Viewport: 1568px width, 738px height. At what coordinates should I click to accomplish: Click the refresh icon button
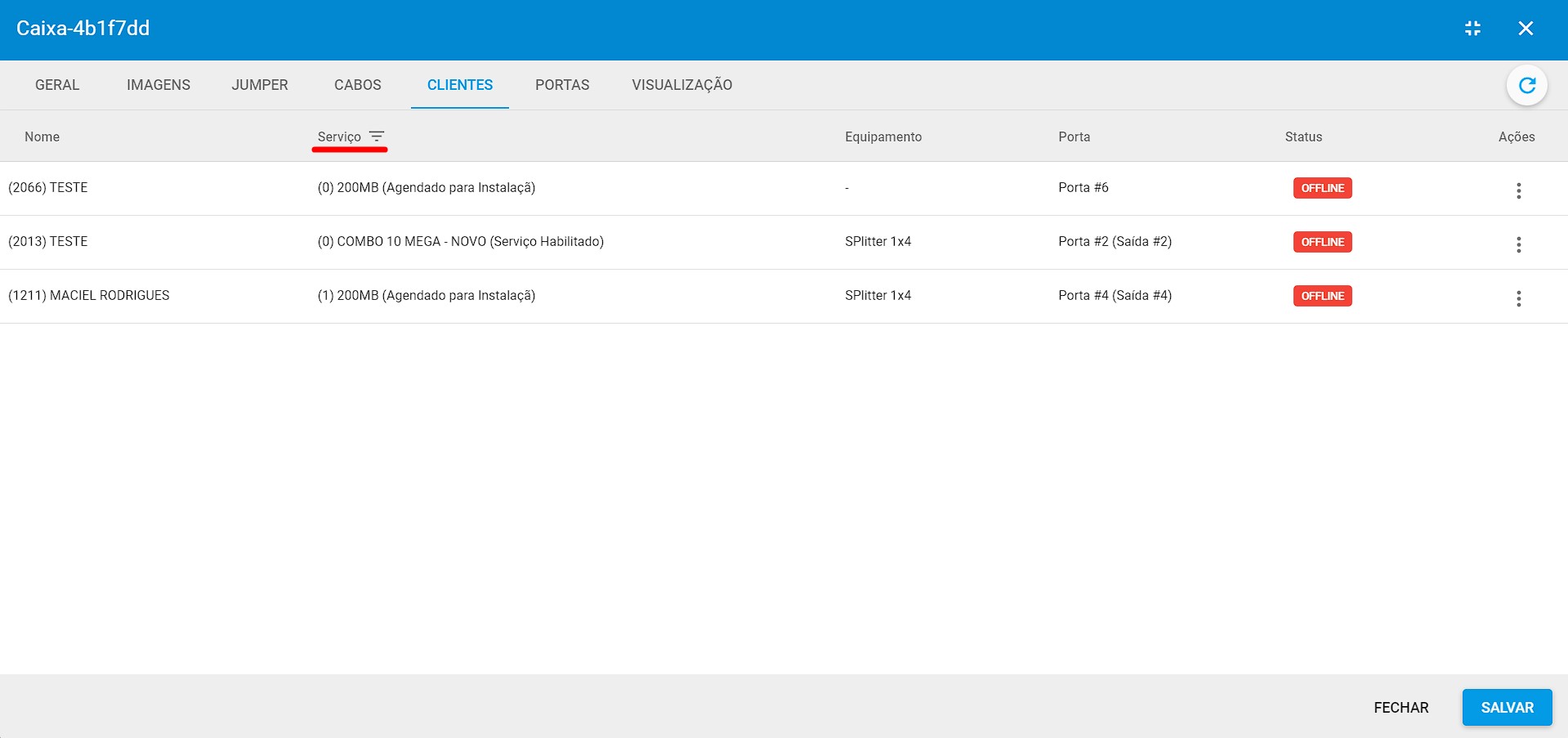point(1526,85)
